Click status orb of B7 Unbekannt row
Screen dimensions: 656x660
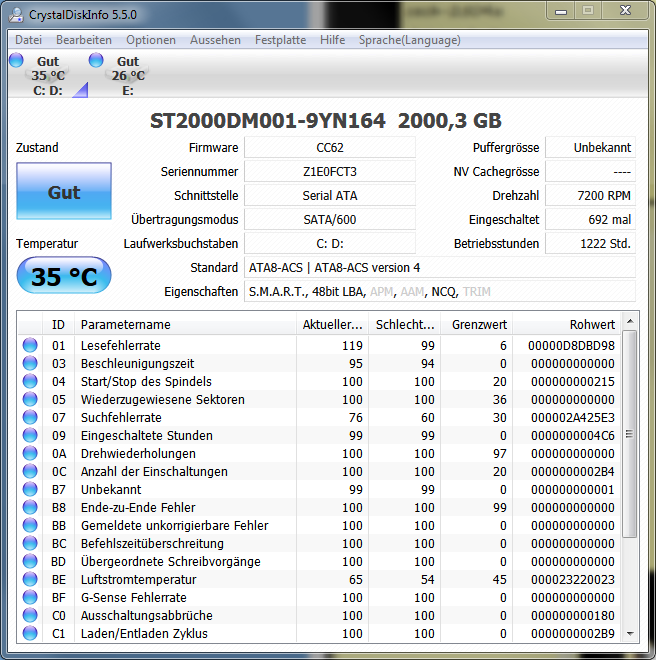coord(30,489)
